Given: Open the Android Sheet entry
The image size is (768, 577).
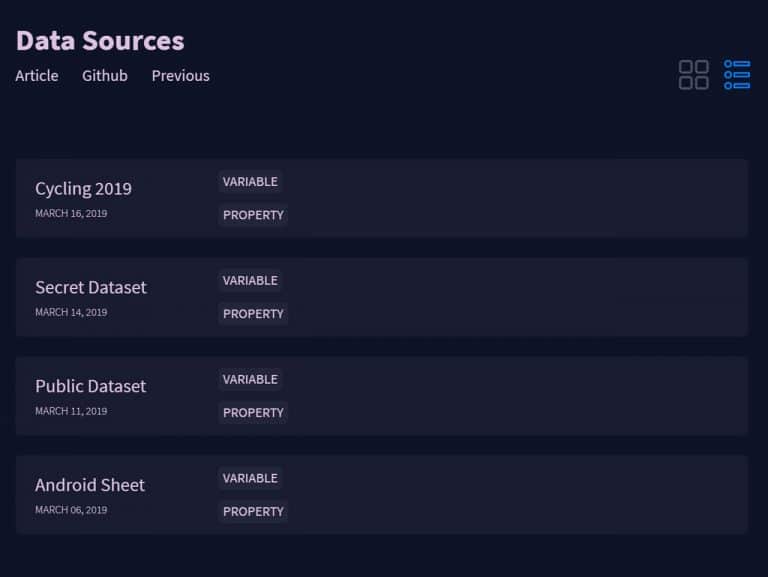Looking at the screenshot, I should pyautogui.click(x=90, y=486).
